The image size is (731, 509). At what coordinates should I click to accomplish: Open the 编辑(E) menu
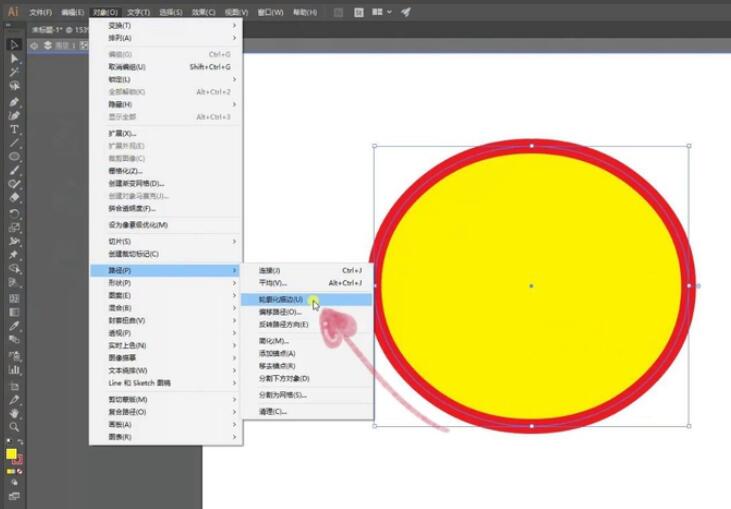[x=73, y=12]
